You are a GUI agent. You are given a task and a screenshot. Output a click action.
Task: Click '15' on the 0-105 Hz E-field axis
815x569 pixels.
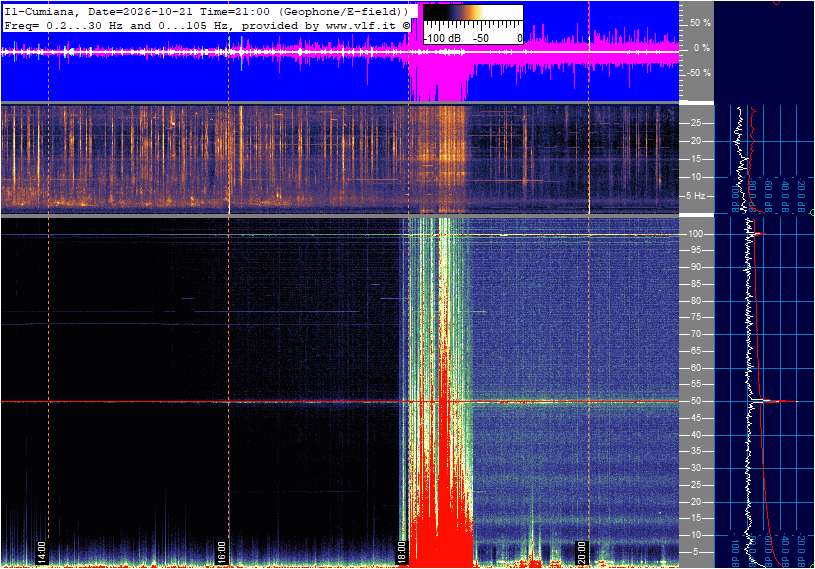tap(695, 519)
